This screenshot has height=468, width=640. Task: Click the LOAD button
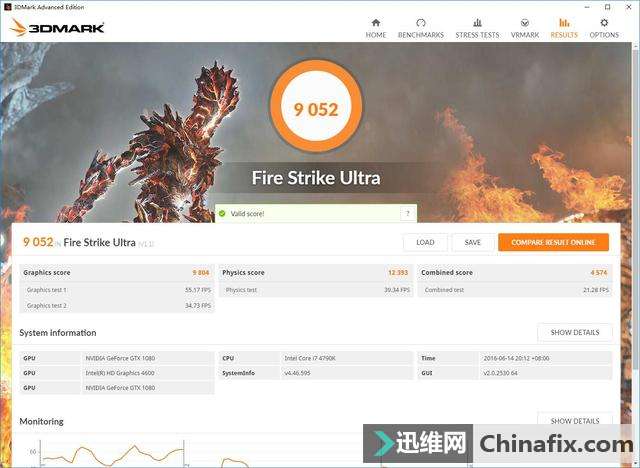425,242
